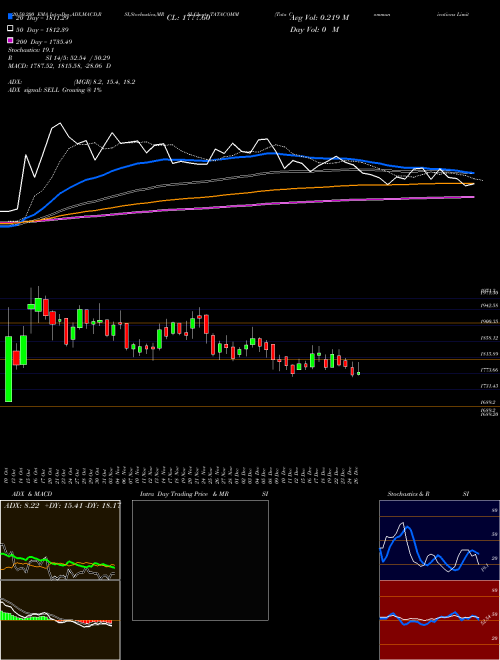This screenshot has height=660, width=500.
Task: Click the RSI 14/3 values line
Action: (59, 58)
